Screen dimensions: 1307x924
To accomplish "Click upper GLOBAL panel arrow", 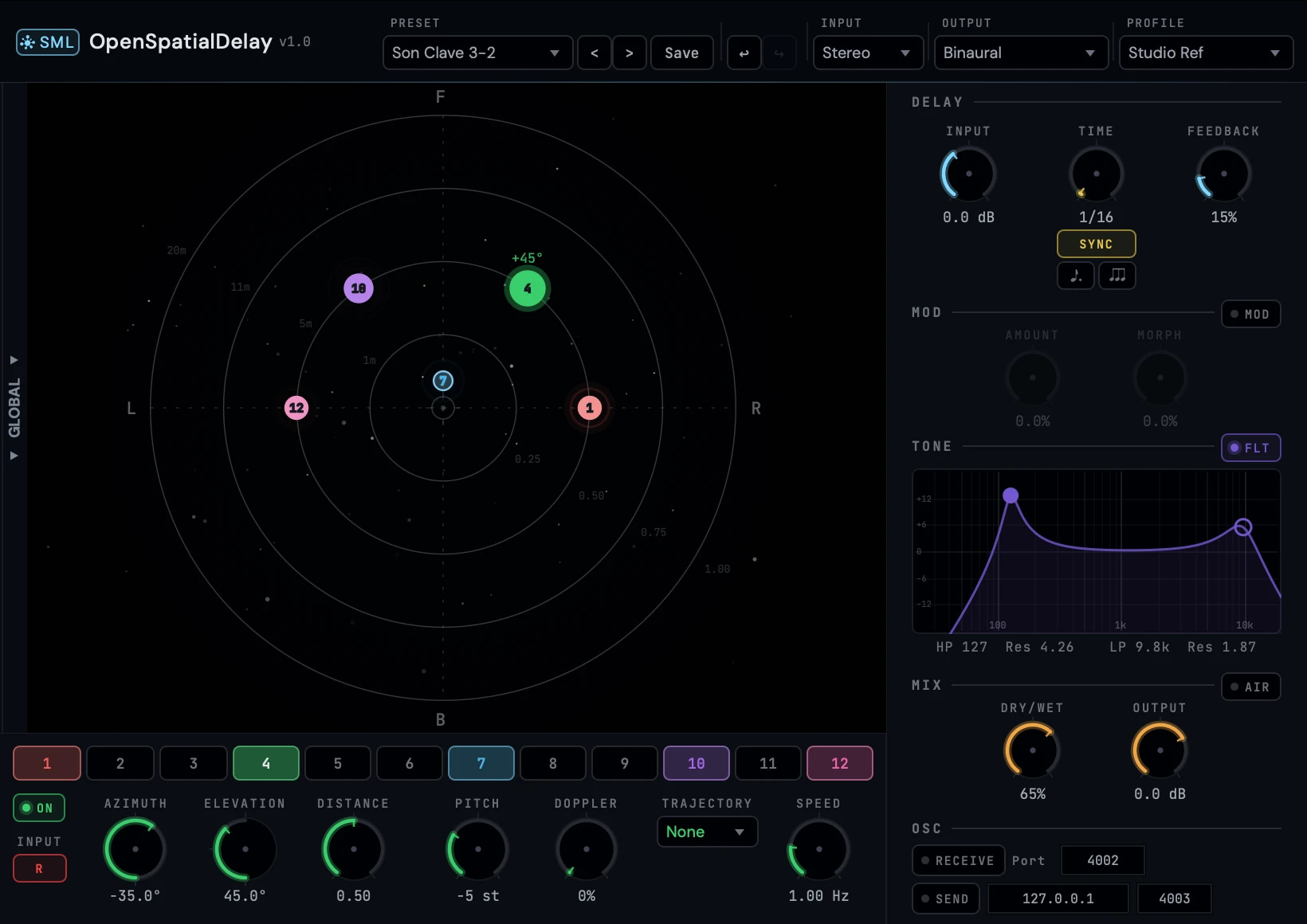I will coord(14,360).
